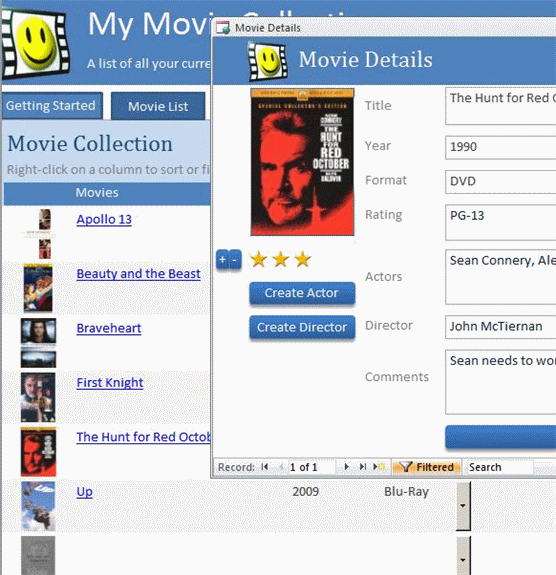
Task: Click the Hunt for Red October cover image
Action: click(x=302, y=162)
